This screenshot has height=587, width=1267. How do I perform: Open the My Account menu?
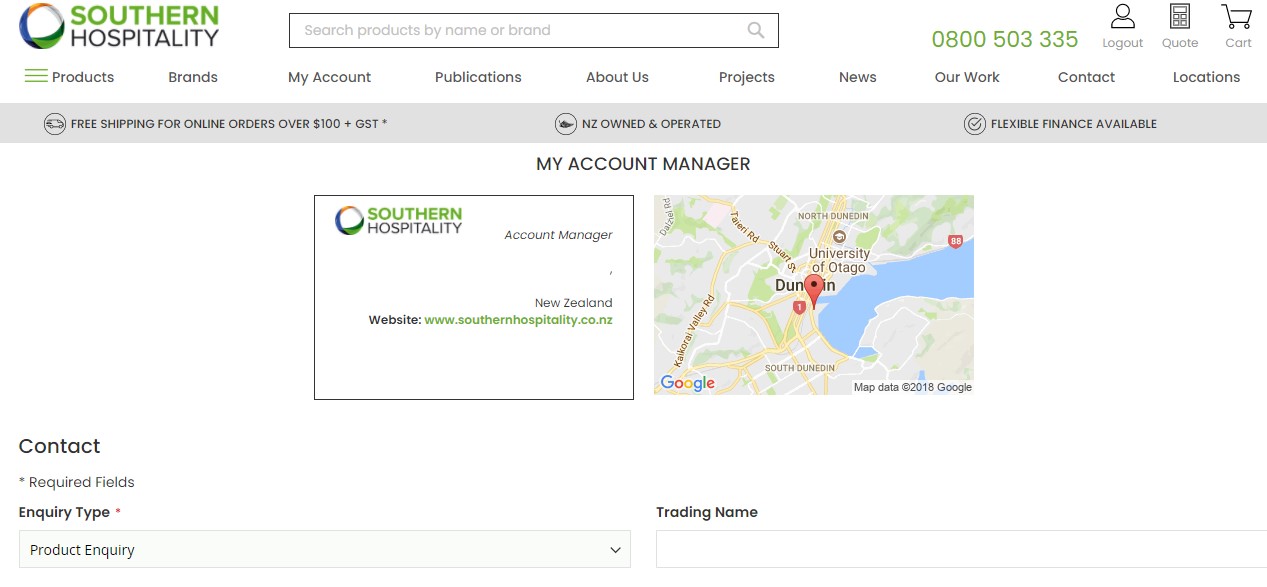[329, 77]
